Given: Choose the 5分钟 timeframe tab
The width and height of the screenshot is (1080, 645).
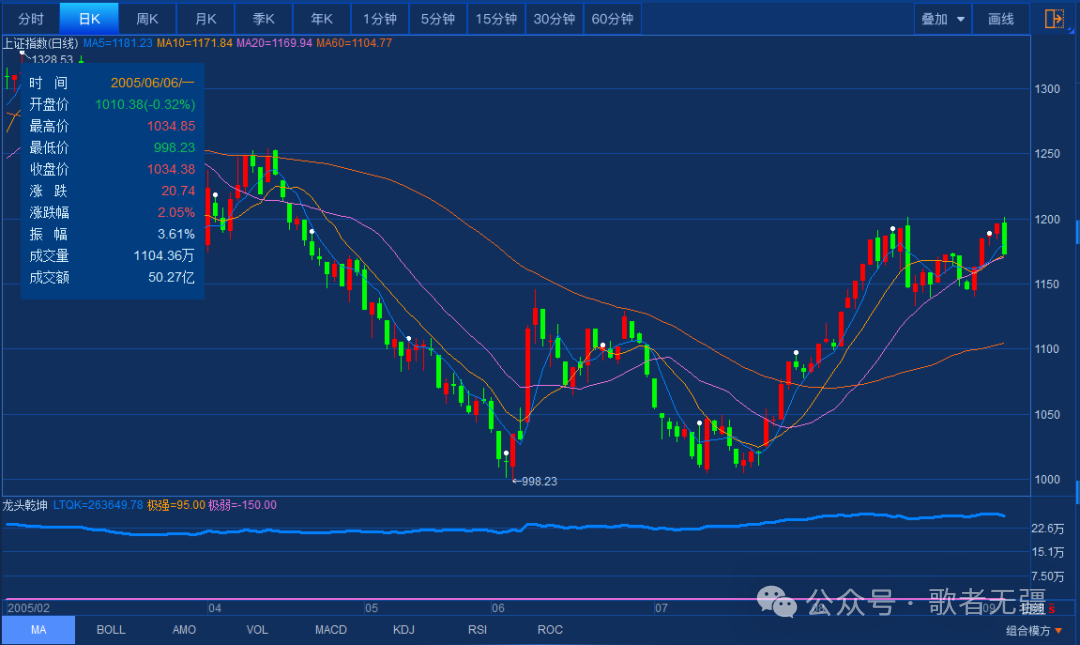Looking at the screenshot, I should pos(438,19).
